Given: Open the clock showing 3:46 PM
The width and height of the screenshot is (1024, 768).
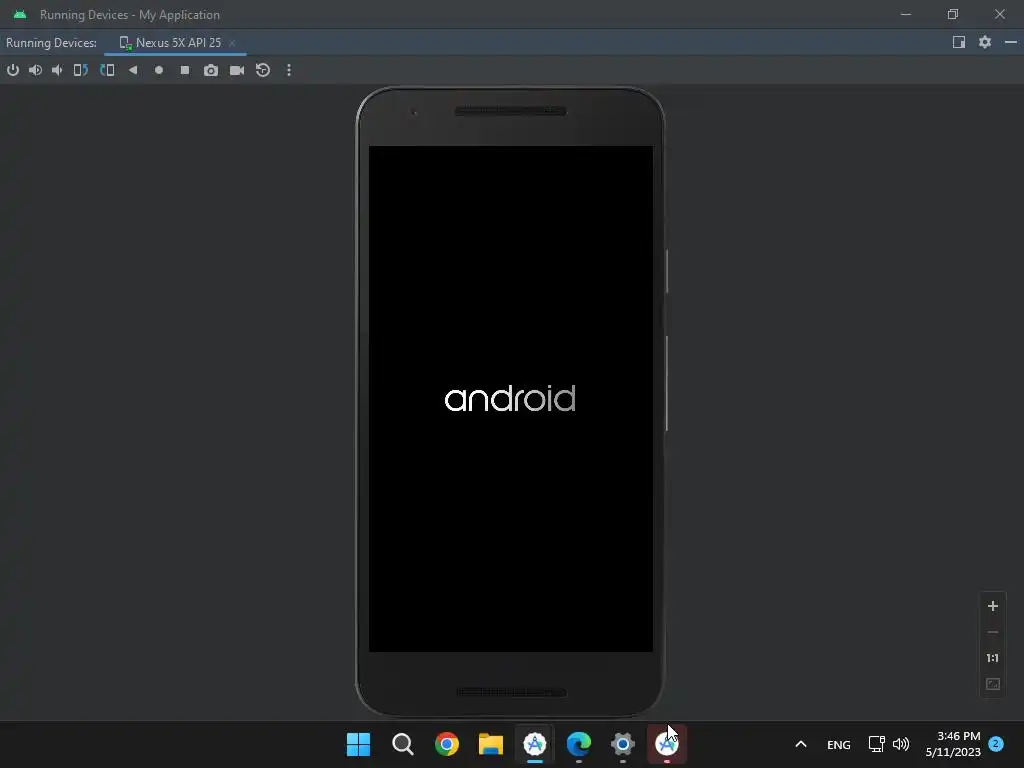Looking at the screenshot, I should coord(953,744).
